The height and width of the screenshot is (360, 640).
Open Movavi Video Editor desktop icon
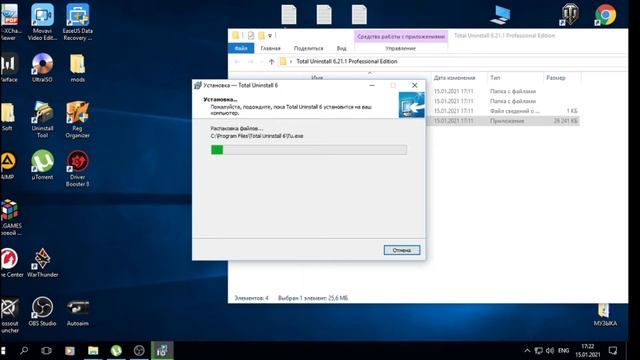tap(42, 21)
